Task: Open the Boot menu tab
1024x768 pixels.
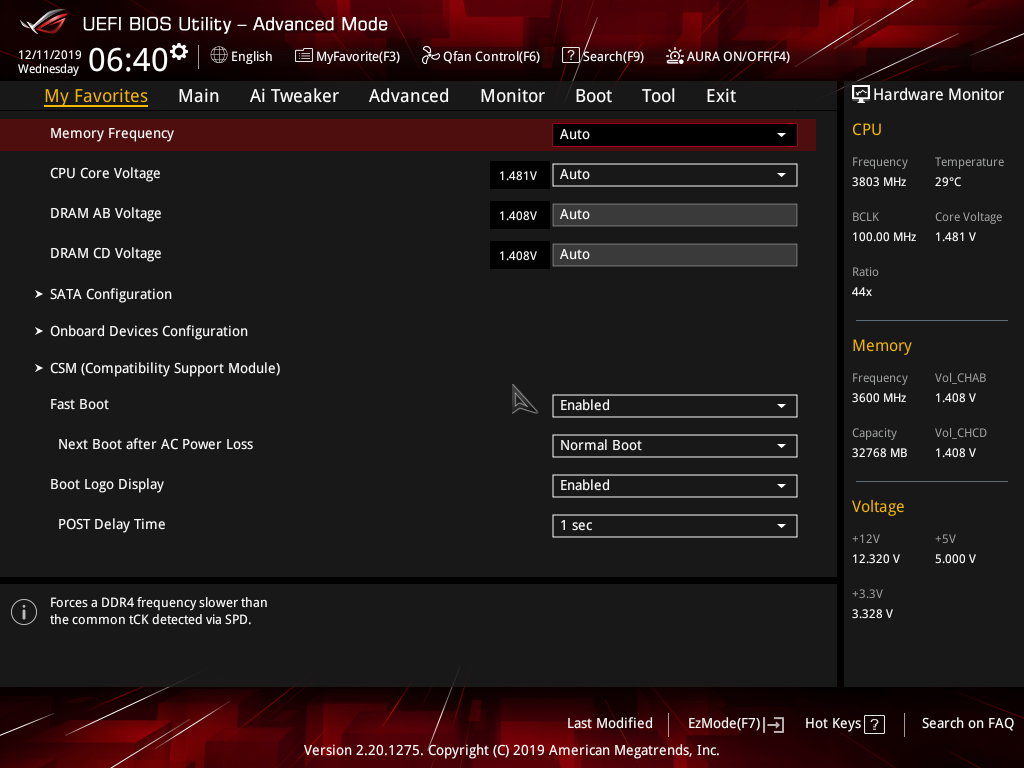Action: point(593,95)
